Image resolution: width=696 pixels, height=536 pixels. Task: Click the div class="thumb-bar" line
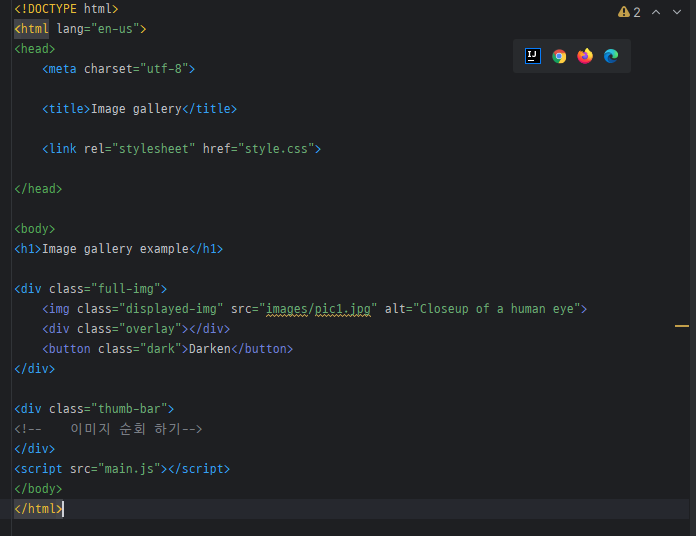pyautogui.click(x=94, y=409)
